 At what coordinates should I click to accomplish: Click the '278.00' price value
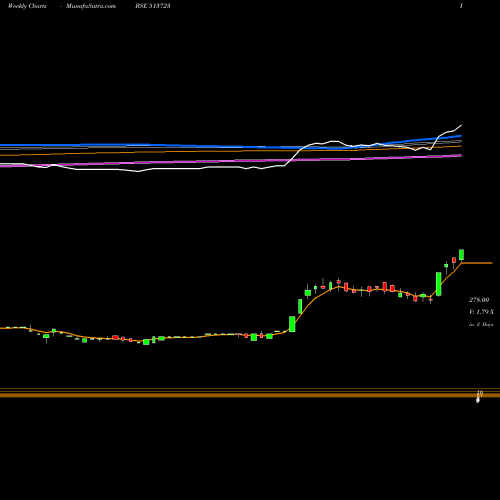point(479,300)
